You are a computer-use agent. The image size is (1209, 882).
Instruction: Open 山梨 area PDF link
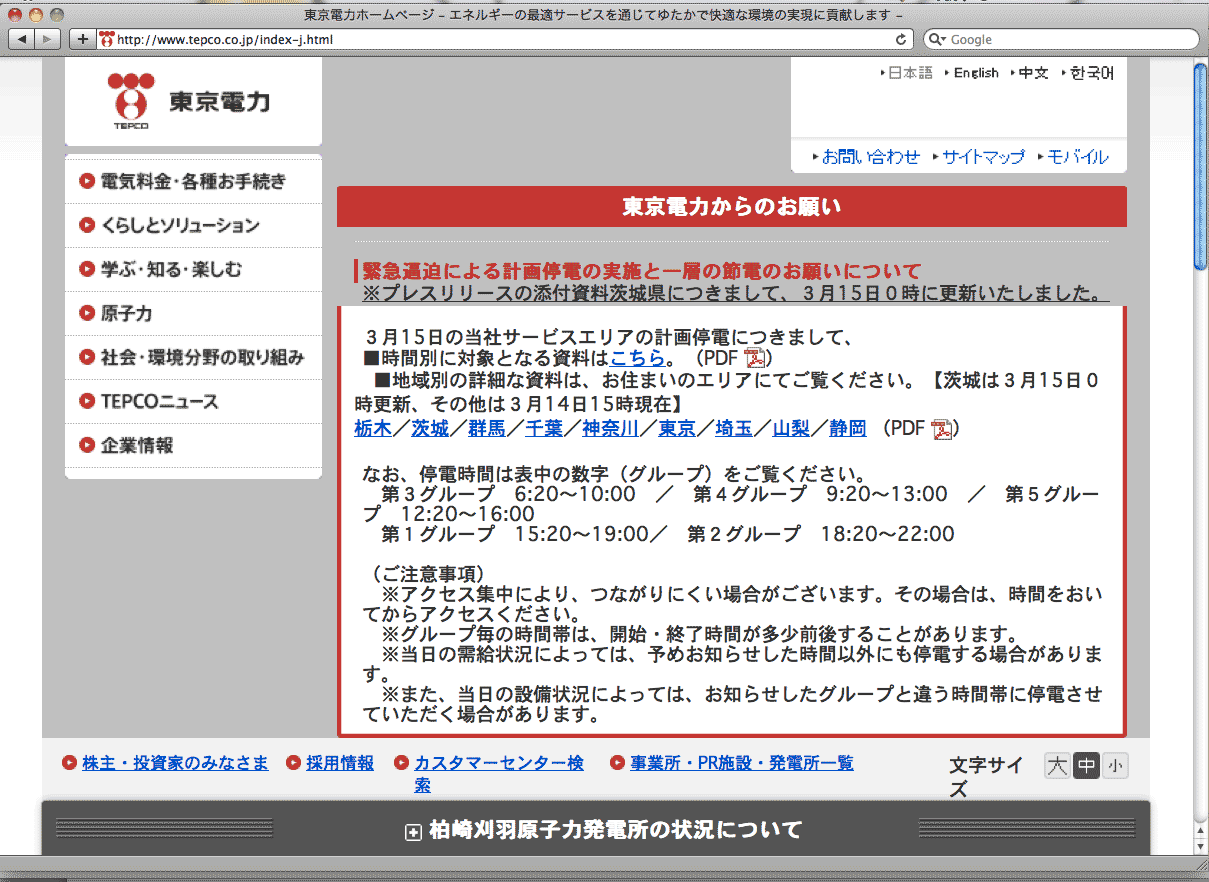[791, 428]
